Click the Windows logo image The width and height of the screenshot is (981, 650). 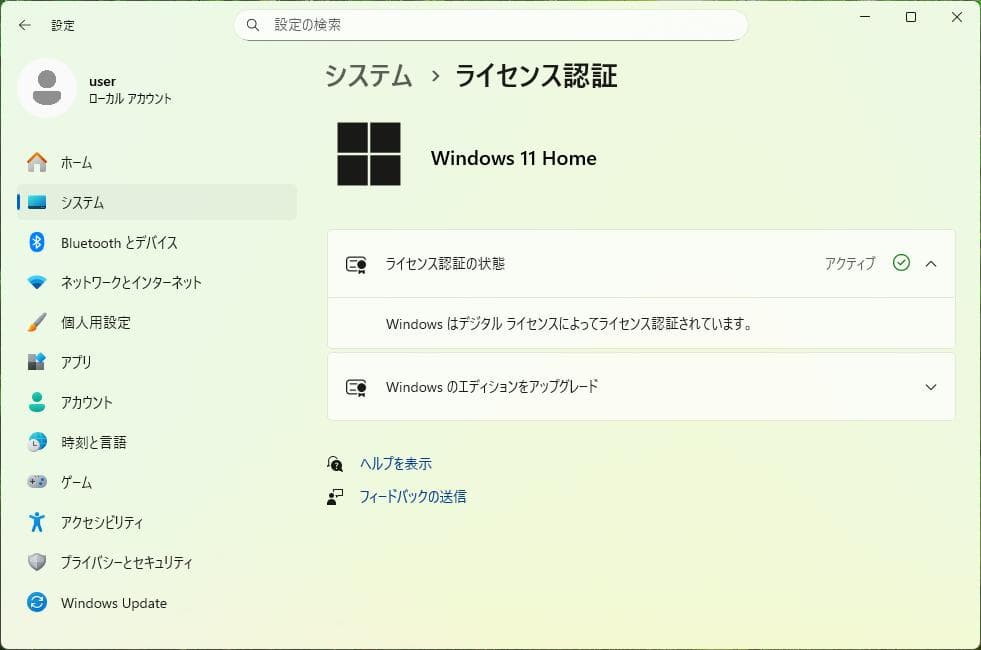(369, 154)
